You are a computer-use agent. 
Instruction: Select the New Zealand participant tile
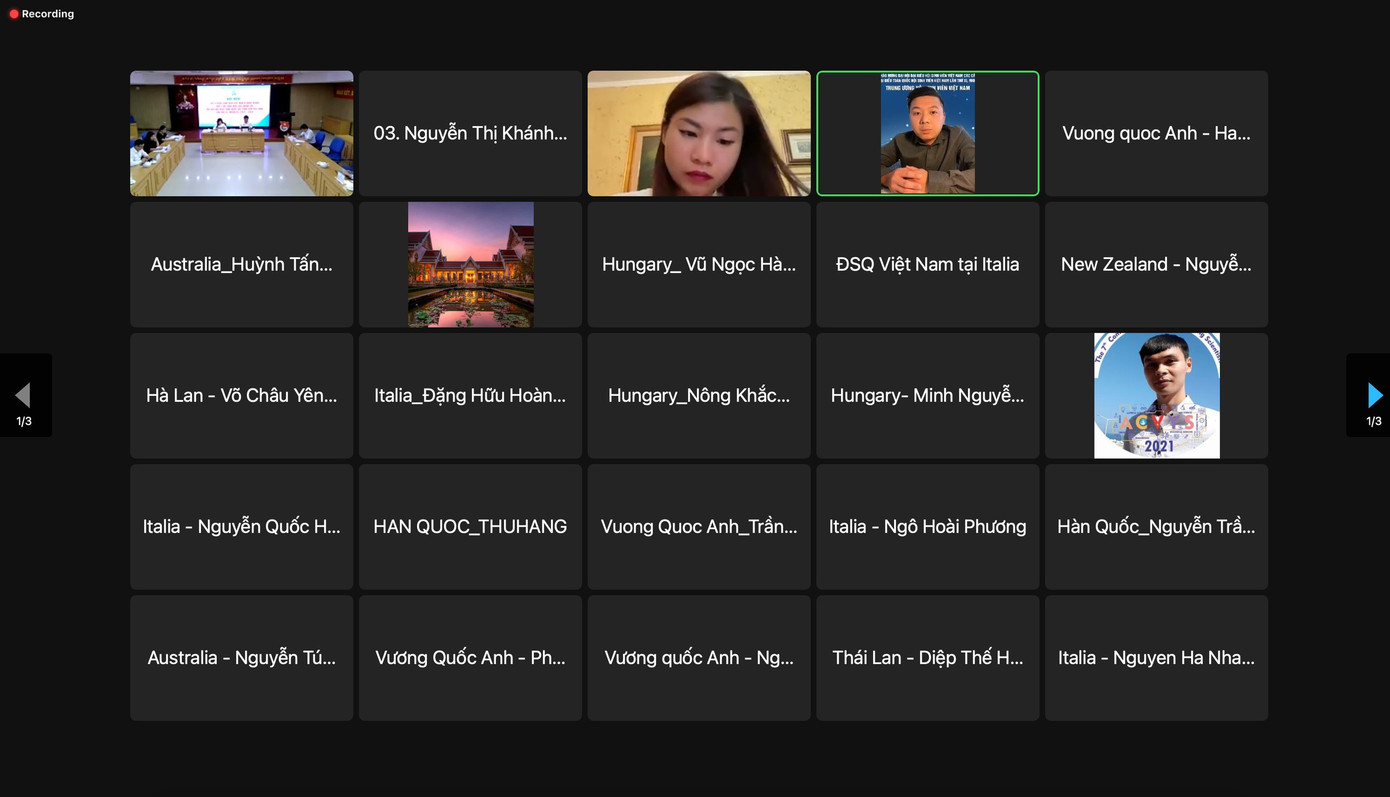pos(1156,264)
